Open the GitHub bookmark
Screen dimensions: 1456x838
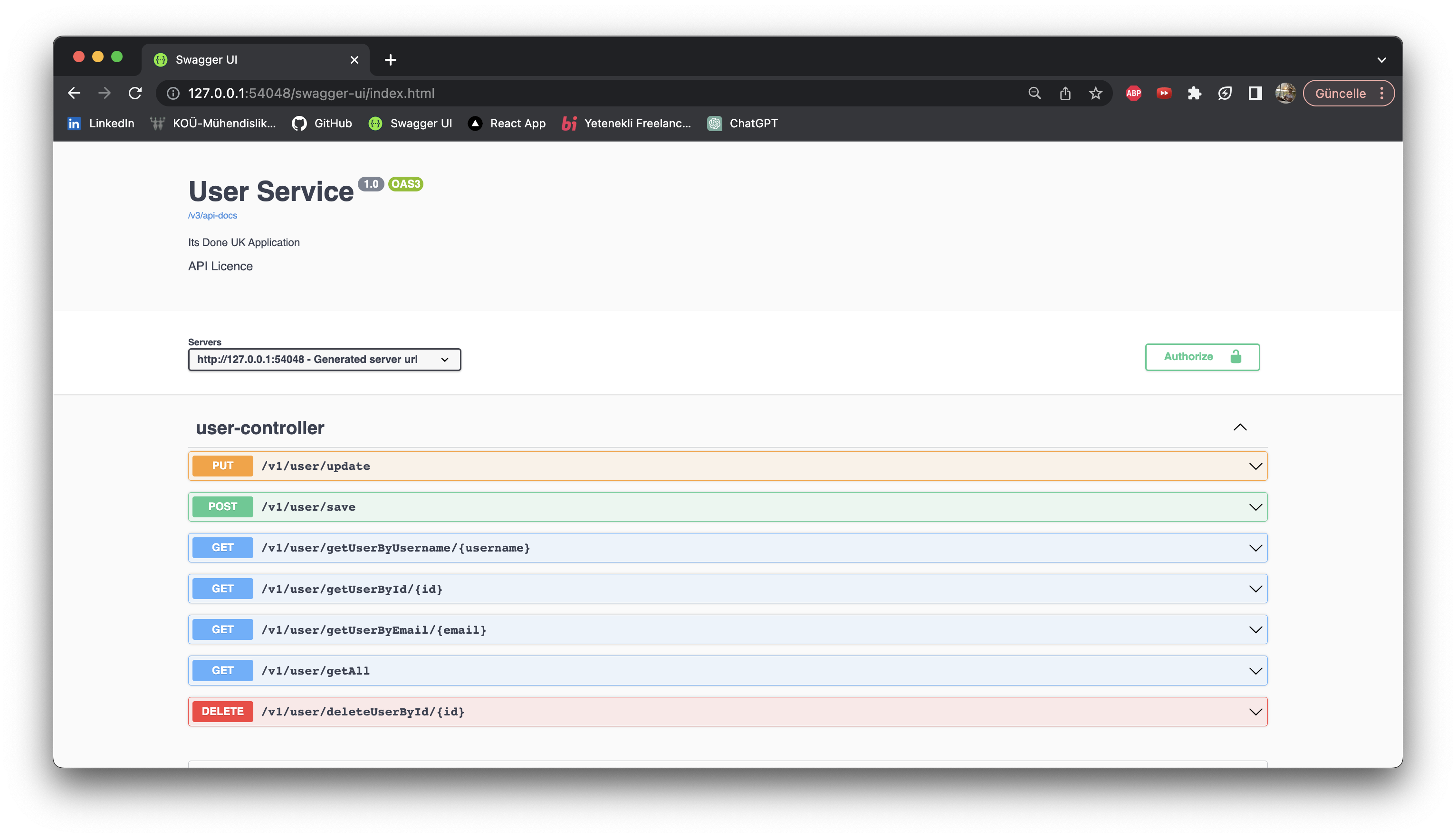point(322,123)
